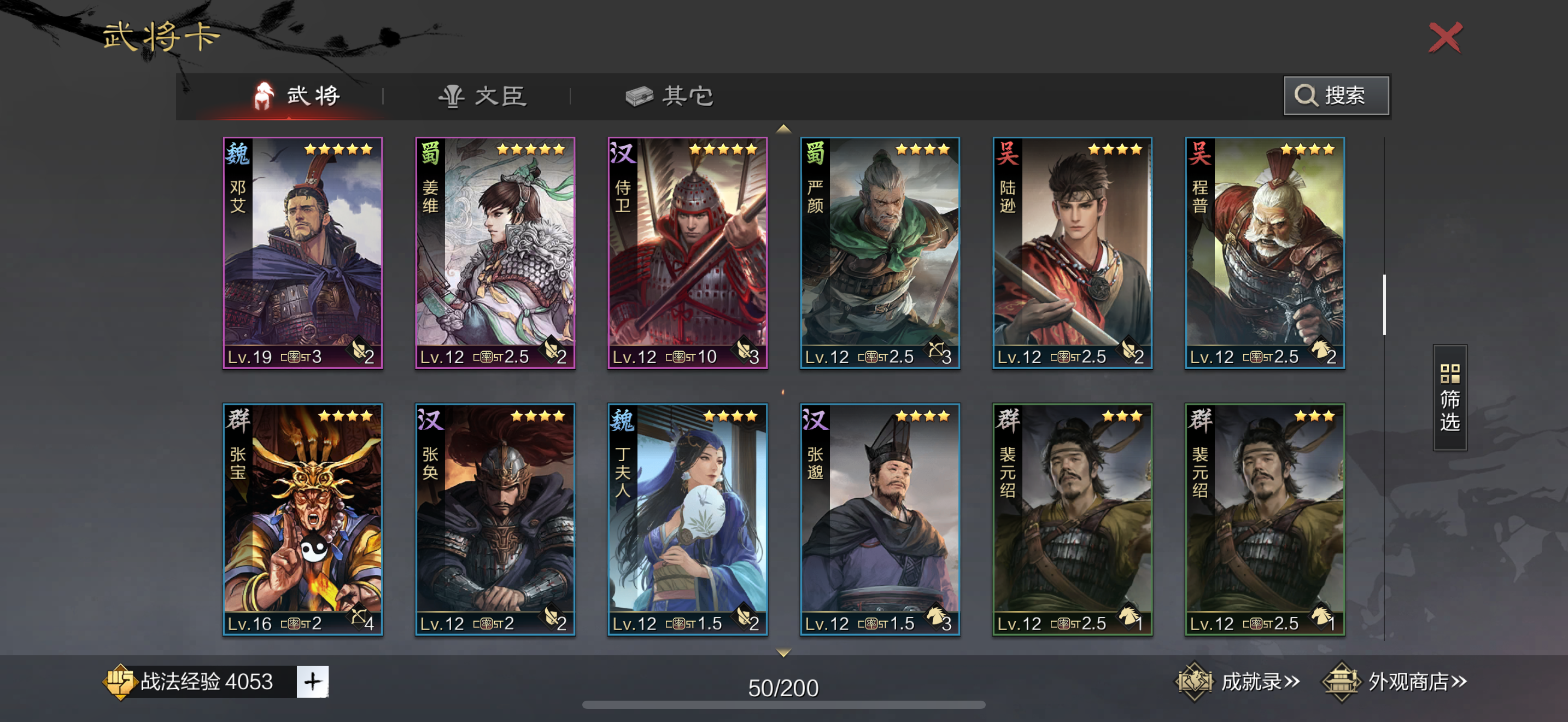Close the 武将卡 screen with red X
This screenshot has width=1568, height=722.
point(1445,38)
